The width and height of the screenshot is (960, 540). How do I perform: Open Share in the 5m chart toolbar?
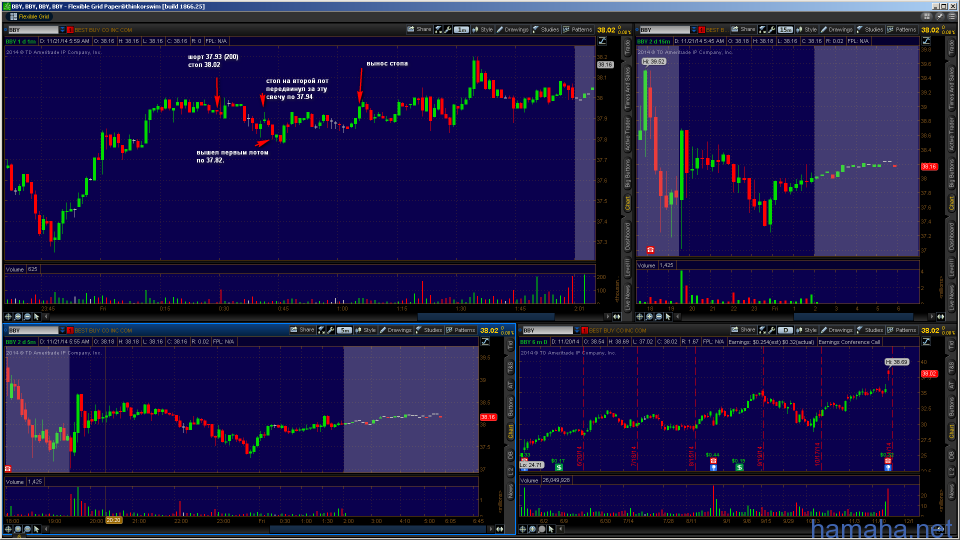pos(302,330)
